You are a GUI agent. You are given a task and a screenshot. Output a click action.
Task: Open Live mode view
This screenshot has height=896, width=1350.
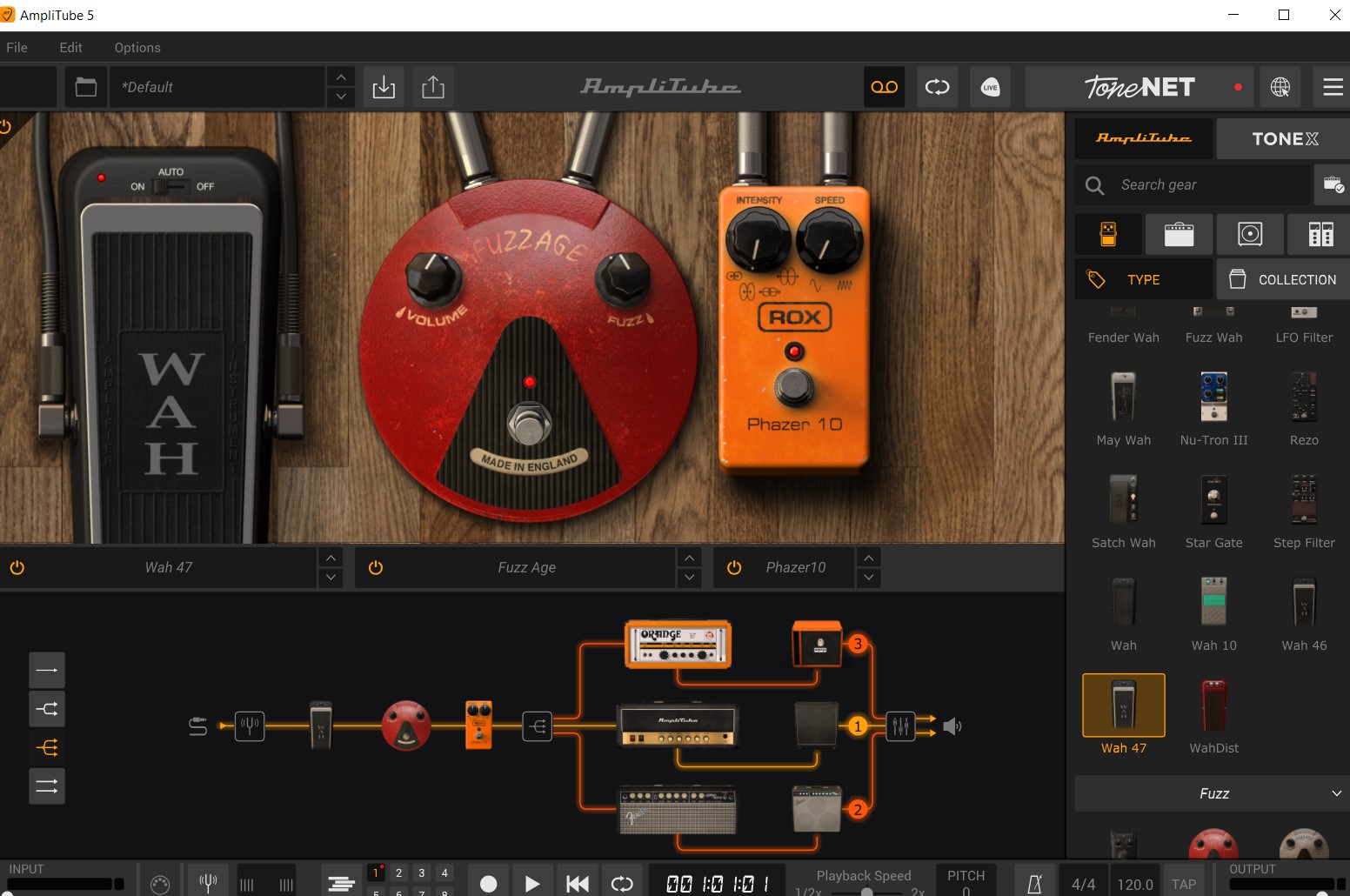[x=990, y=87]
